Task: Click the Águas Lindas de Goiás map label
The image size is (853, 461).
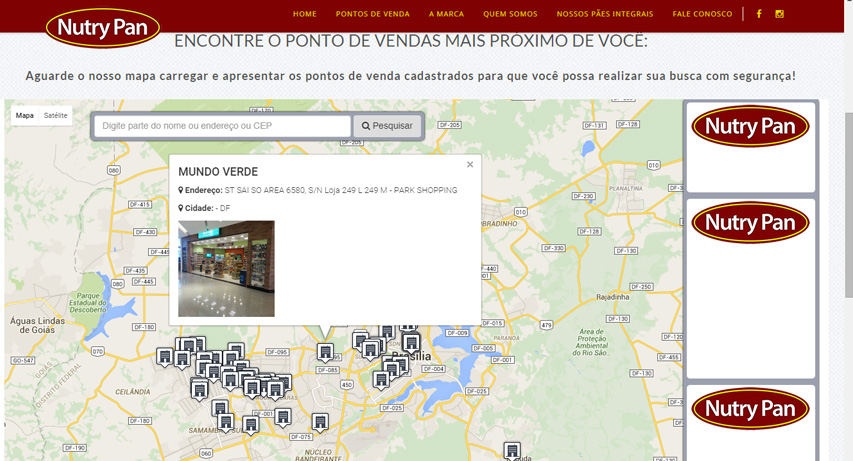Action: coord(37,325)
